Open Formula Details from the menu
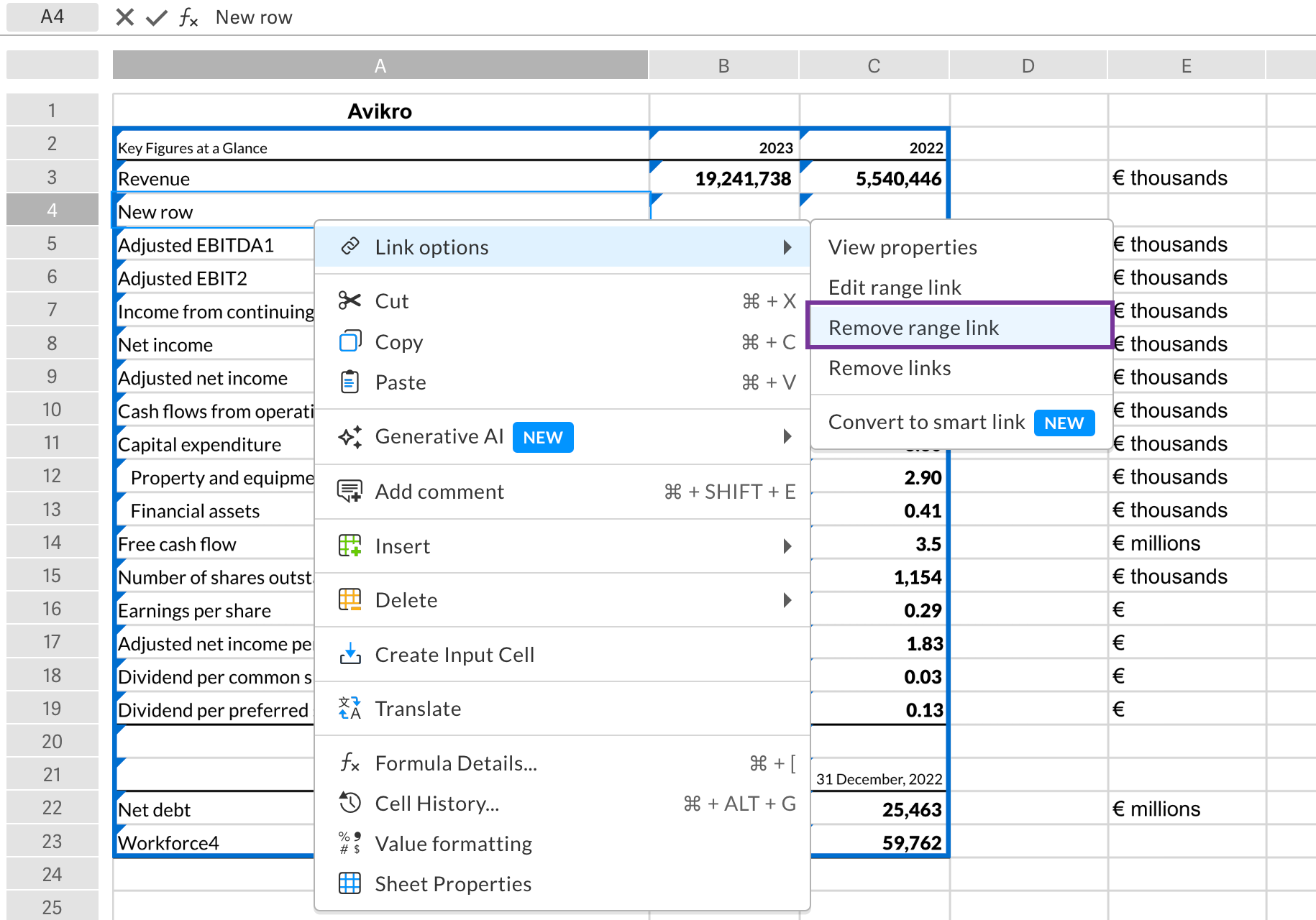1316x920 pixels. click(x=456, y=763)
